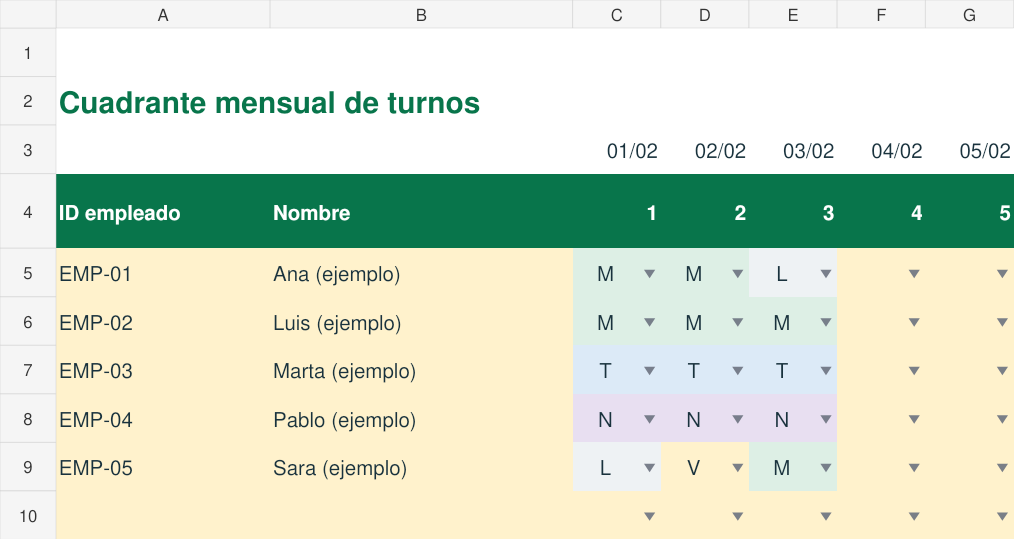The height and width of the screenshot is (539, 1014).
Task: Select column E header
Action: point(793,14)
